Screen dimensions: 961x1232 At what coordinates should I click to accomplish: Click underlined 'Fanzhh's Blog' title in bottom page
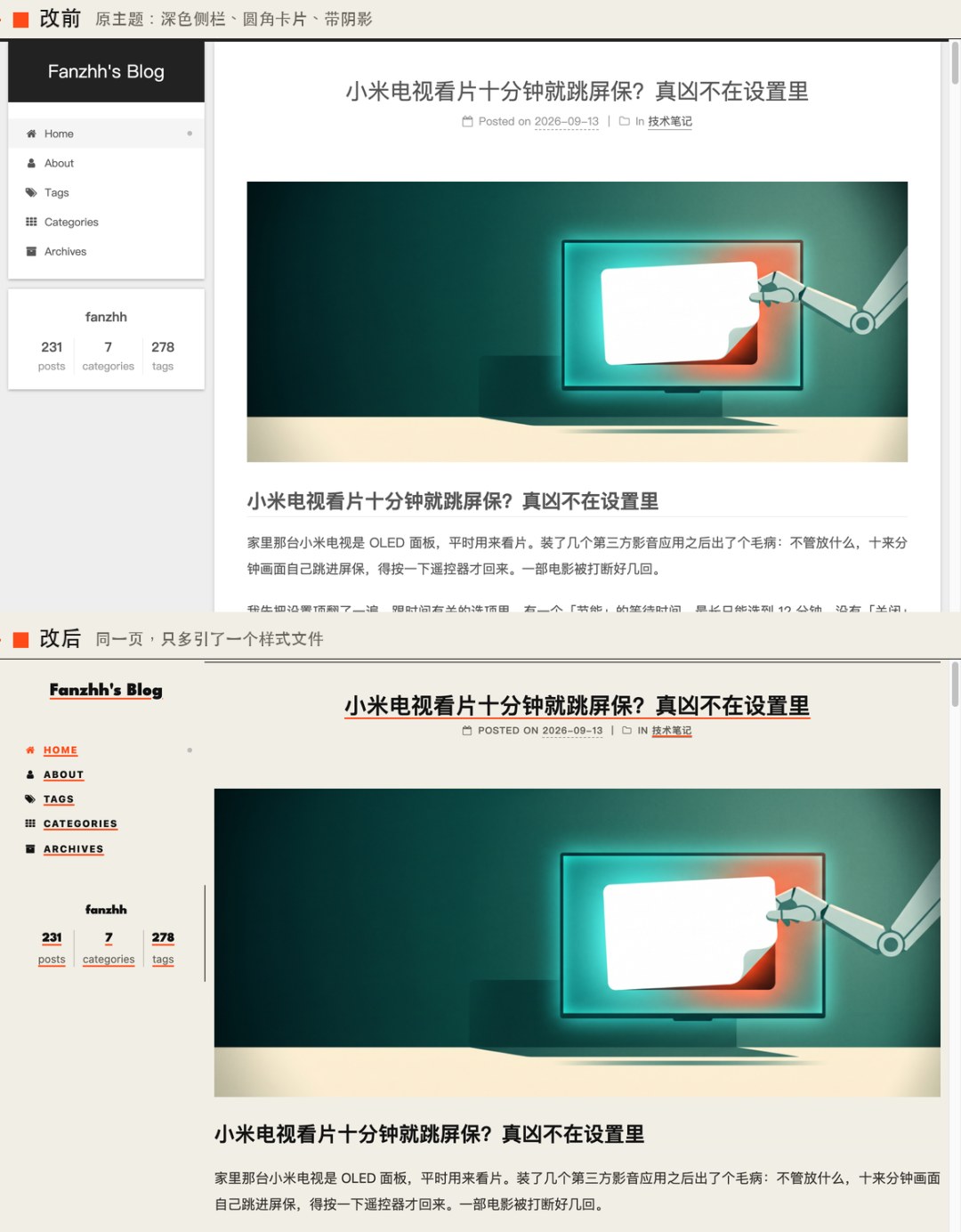[106, 690]
